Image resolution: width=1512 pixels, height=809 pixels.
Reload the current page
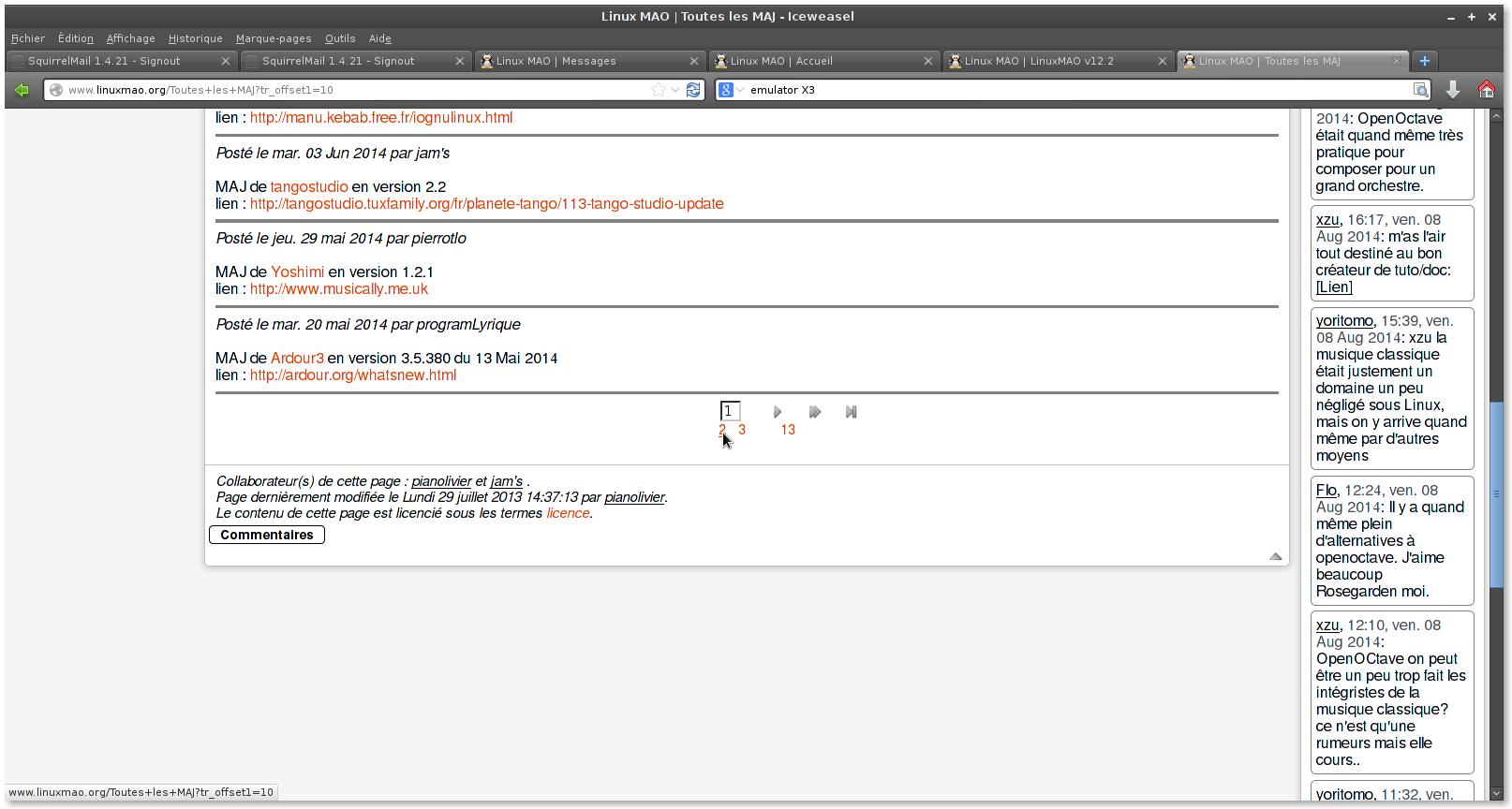693,90
